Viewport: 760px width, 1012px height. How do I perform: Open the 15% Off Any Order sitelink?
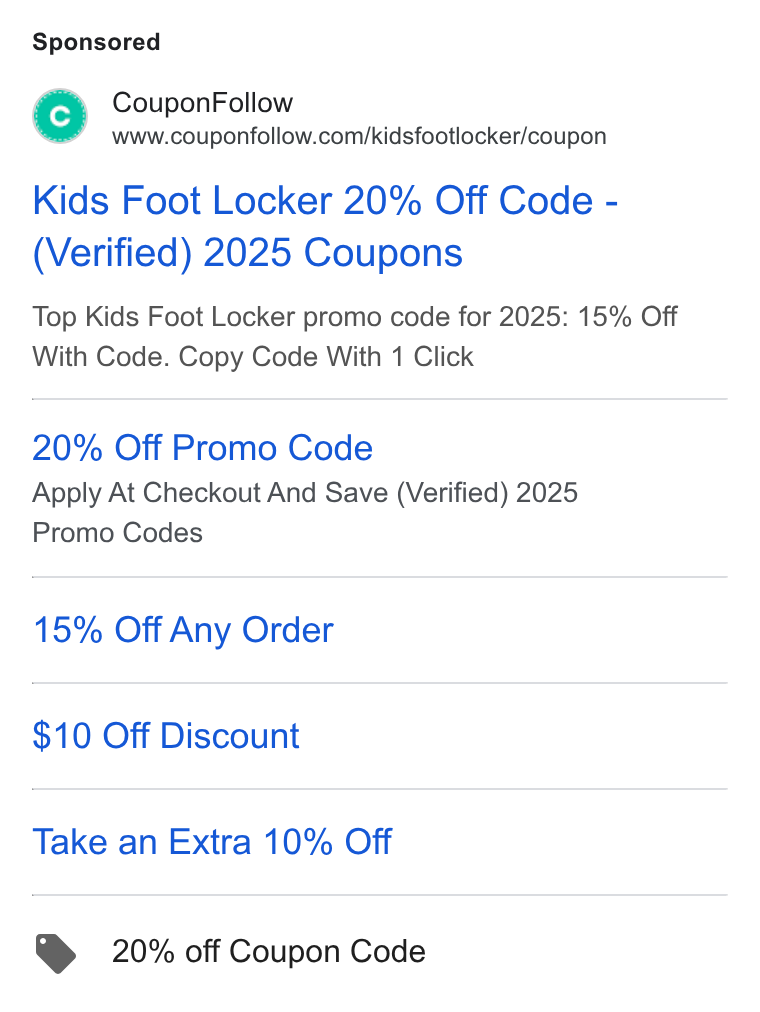(x=183, y=630)
